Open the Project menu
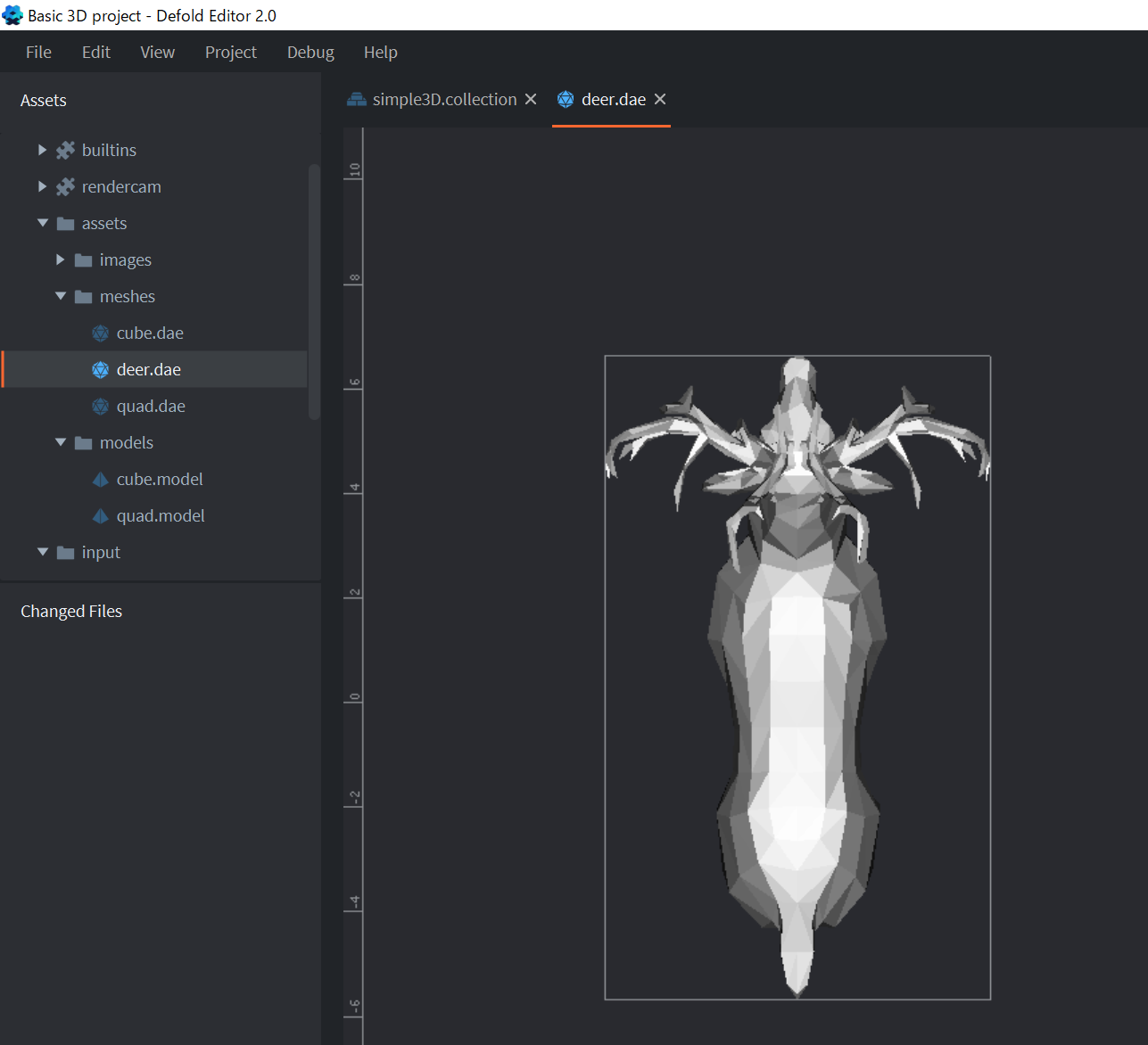This screenshot has height=1045, width=1148. [x=230, y=52]
